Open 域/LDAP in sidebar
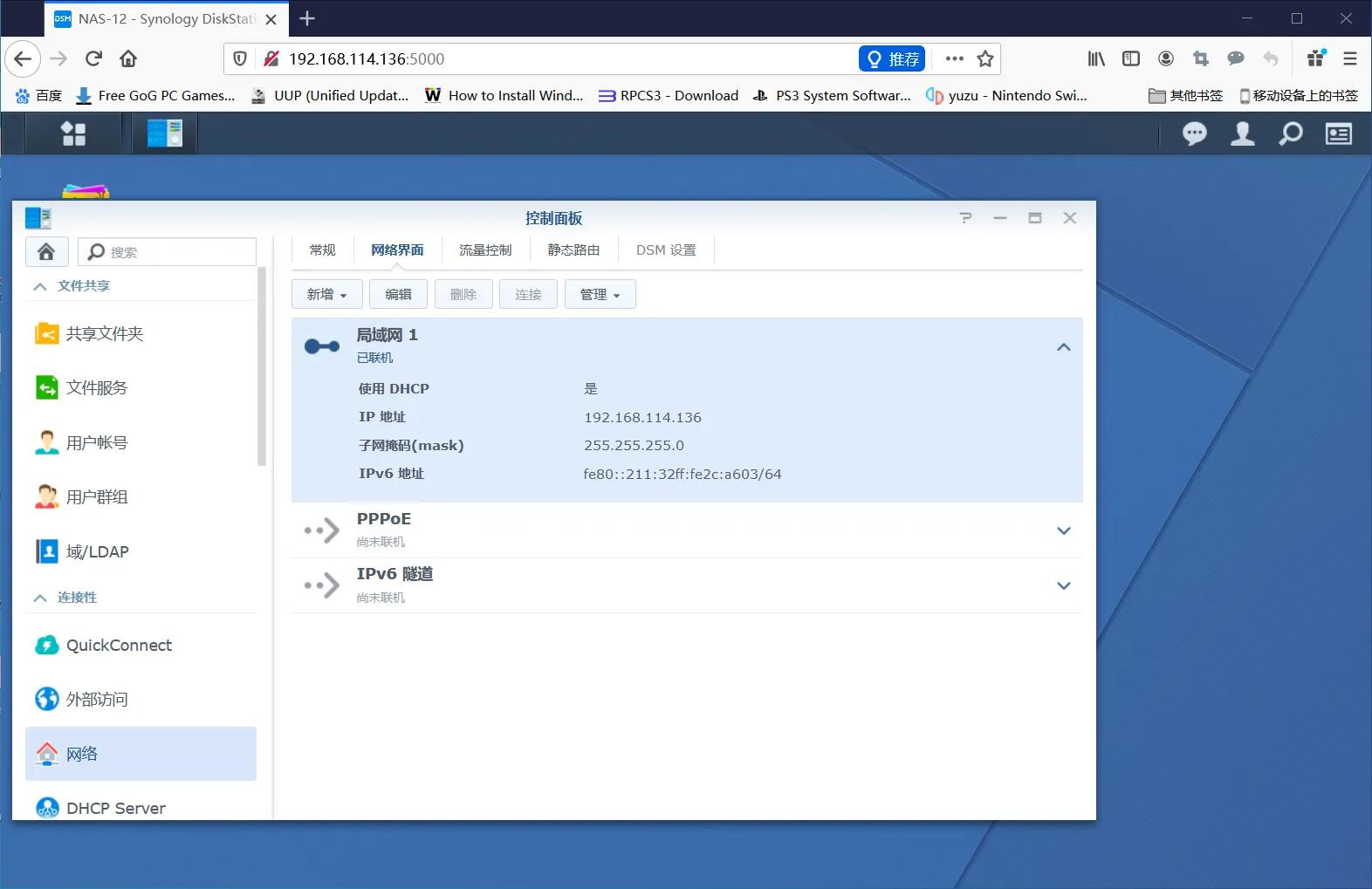Screen dimensions: 1372x889 (141, 551)
